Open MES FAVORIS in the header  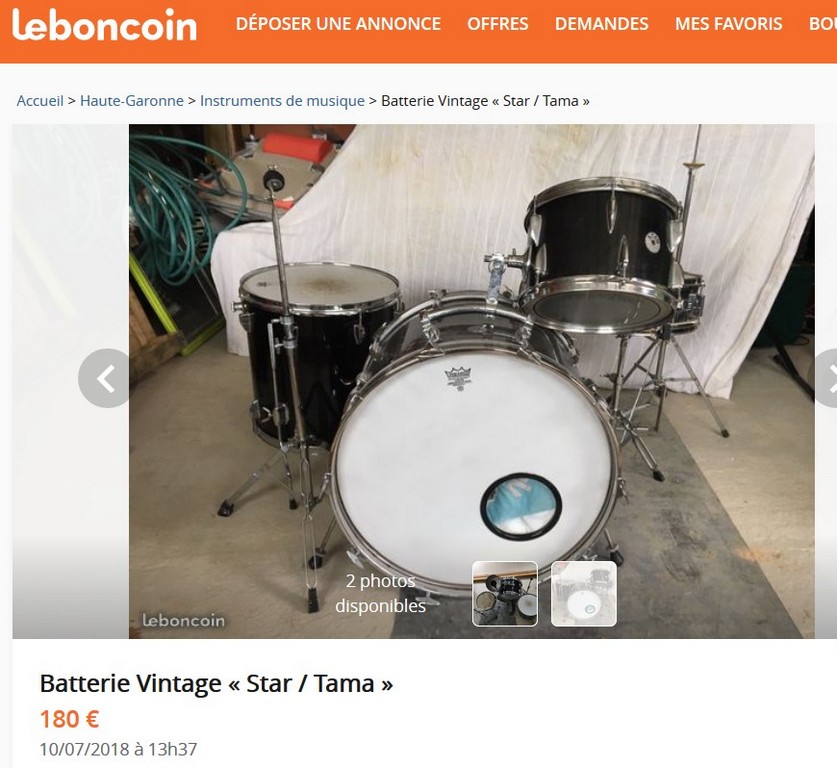click(728, 24)
